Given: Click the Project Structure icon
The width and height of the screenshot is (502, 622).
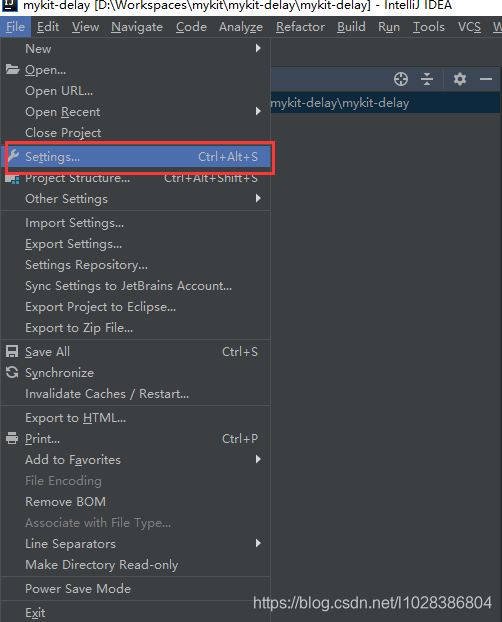Looking at the screenshot, I should [12, 179].
